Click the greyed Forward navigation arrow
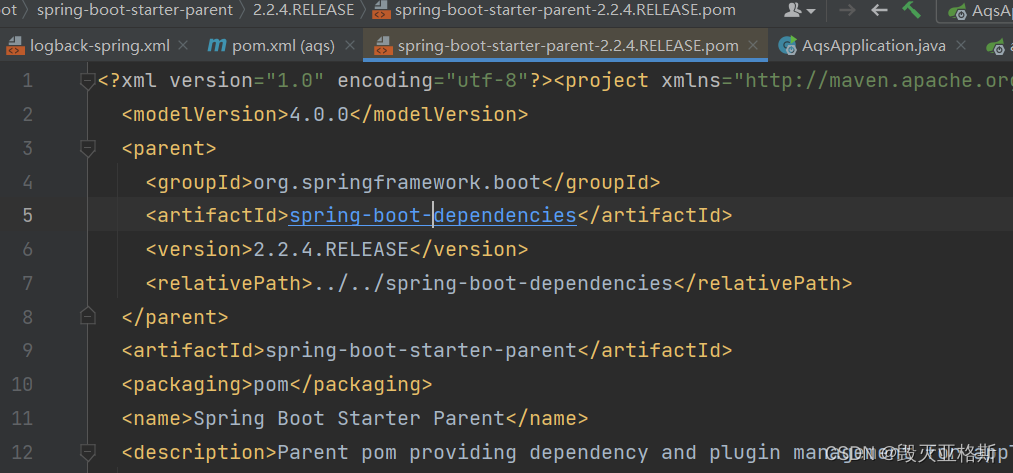 [847, 10]
